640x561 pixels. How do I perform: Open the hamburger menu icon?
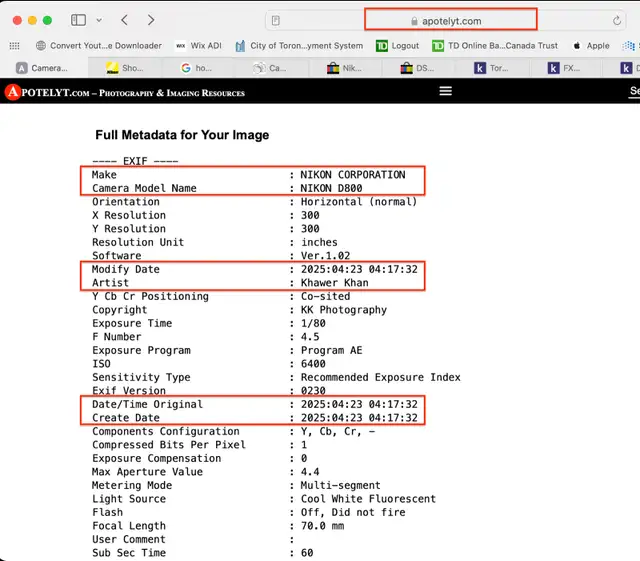point(445,91)
